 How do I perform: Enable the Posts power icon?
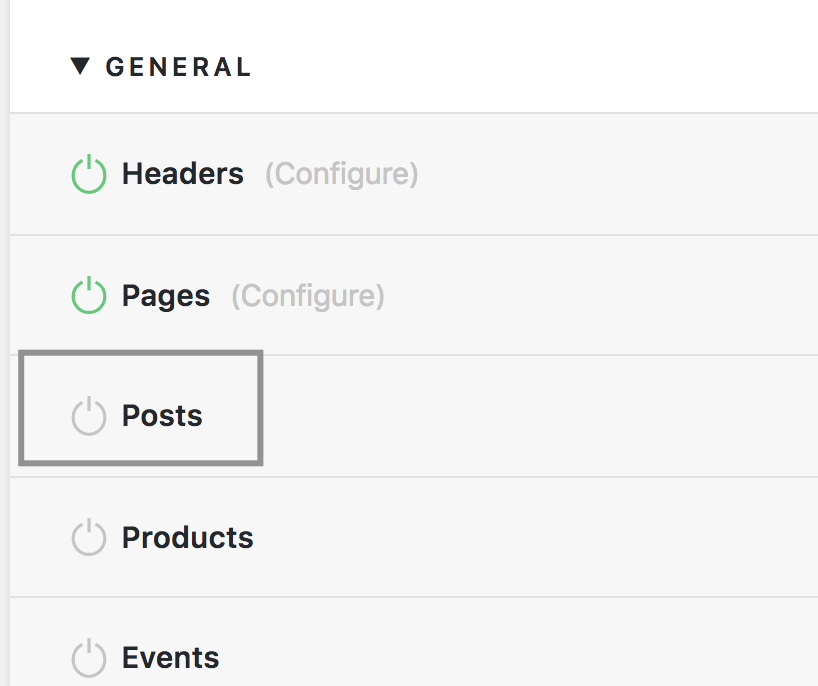click(x=89, y=416)
